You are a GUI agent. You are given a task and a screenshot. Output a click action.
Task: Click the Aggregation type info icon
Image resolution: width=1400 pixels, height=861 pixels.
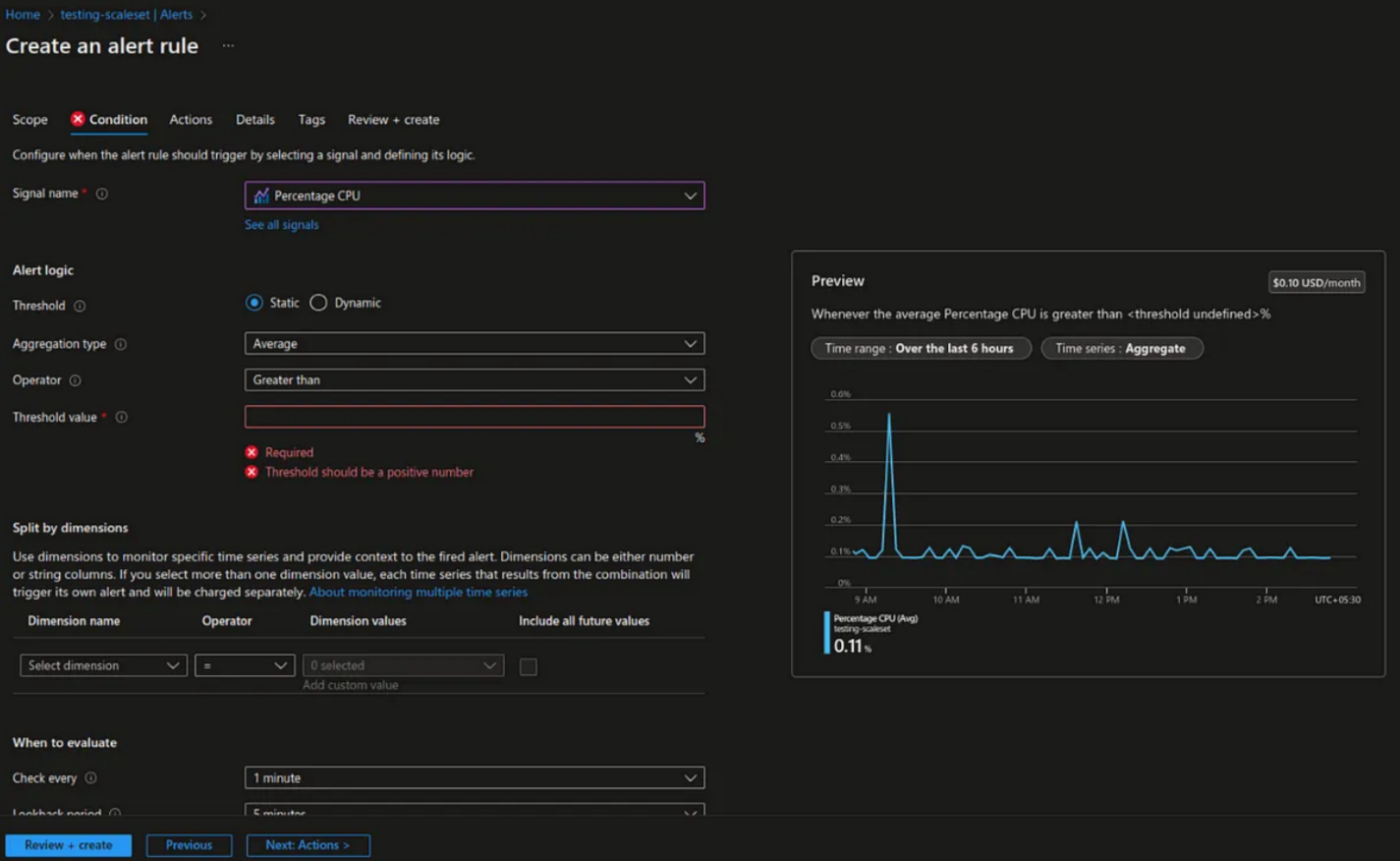pyautogui.click(x=121, y=344)
